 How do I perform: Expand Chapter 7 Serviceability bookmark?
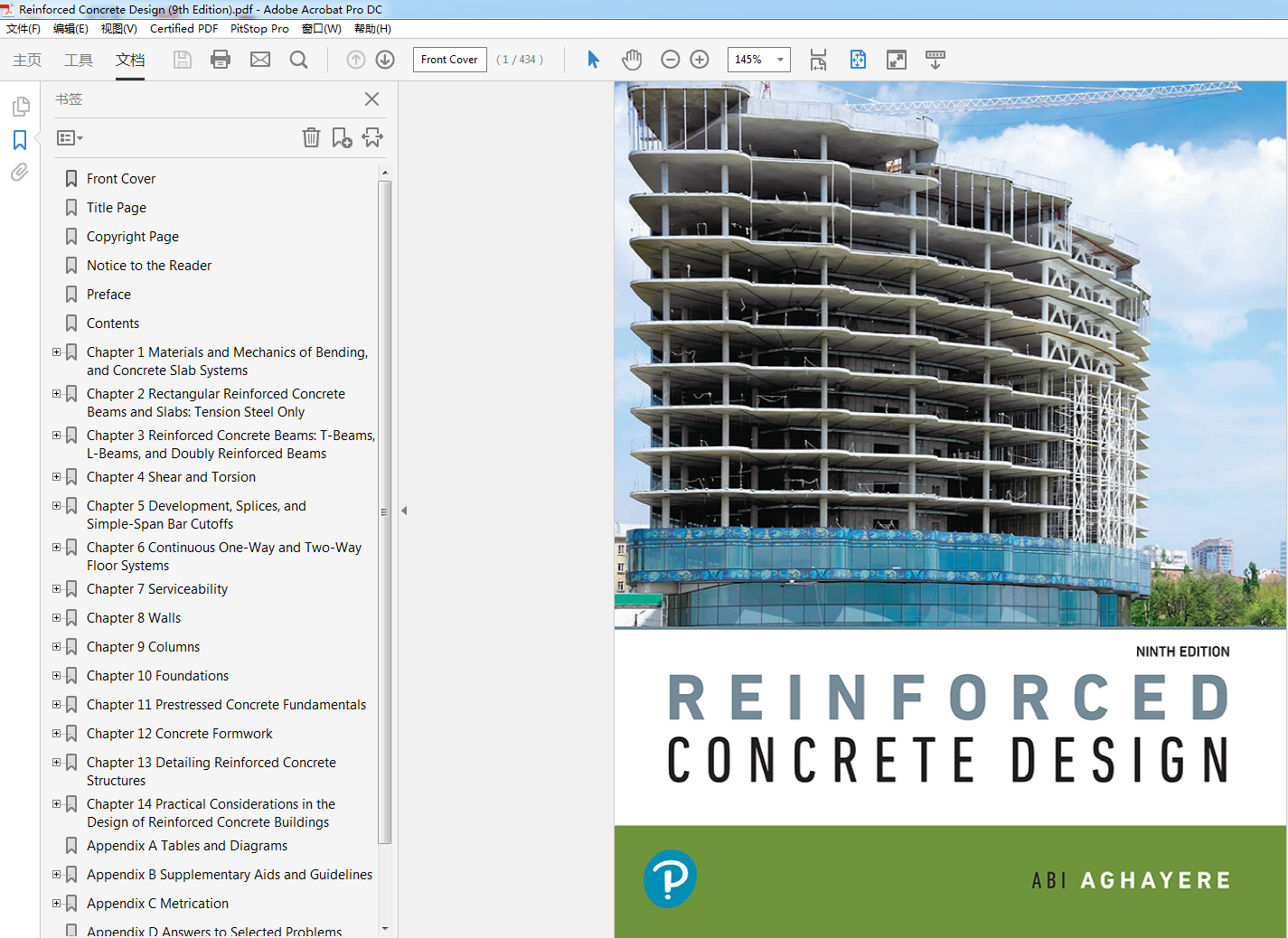57,589
